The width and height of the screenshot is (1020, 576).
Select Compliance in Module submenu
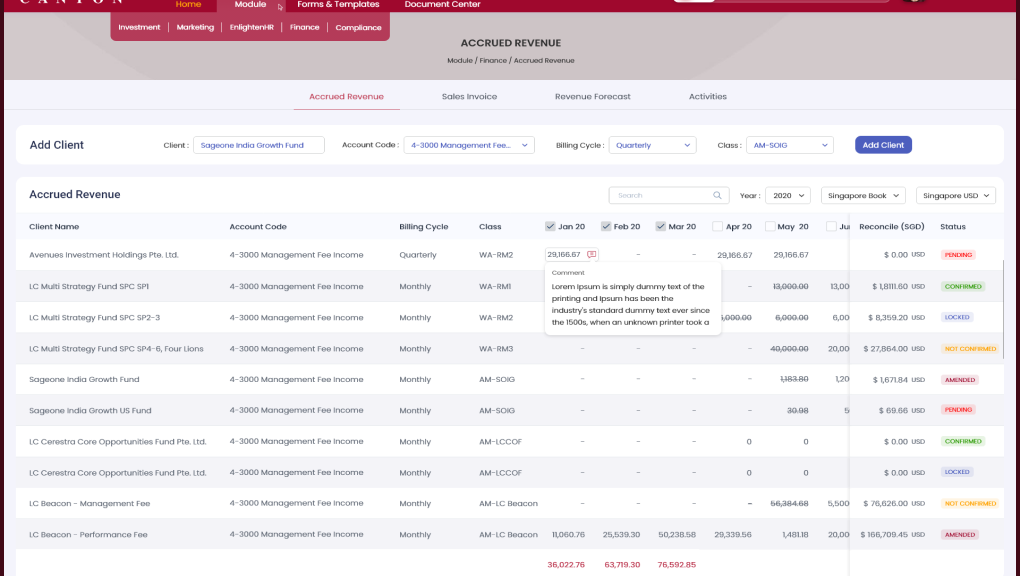click(x=358, y=27)
